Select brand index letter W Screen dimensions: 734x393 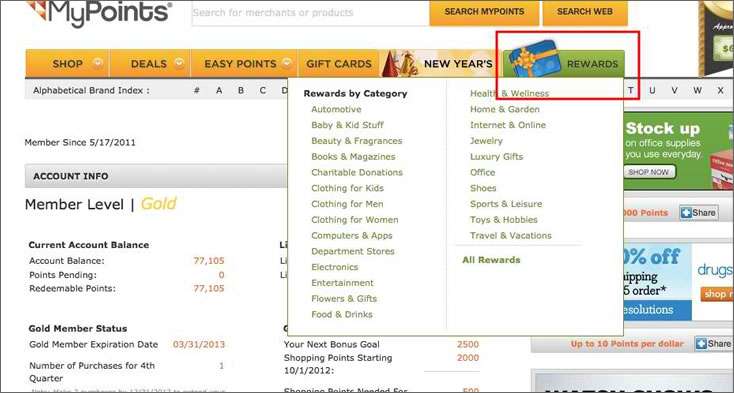click(x=697, y=90)
